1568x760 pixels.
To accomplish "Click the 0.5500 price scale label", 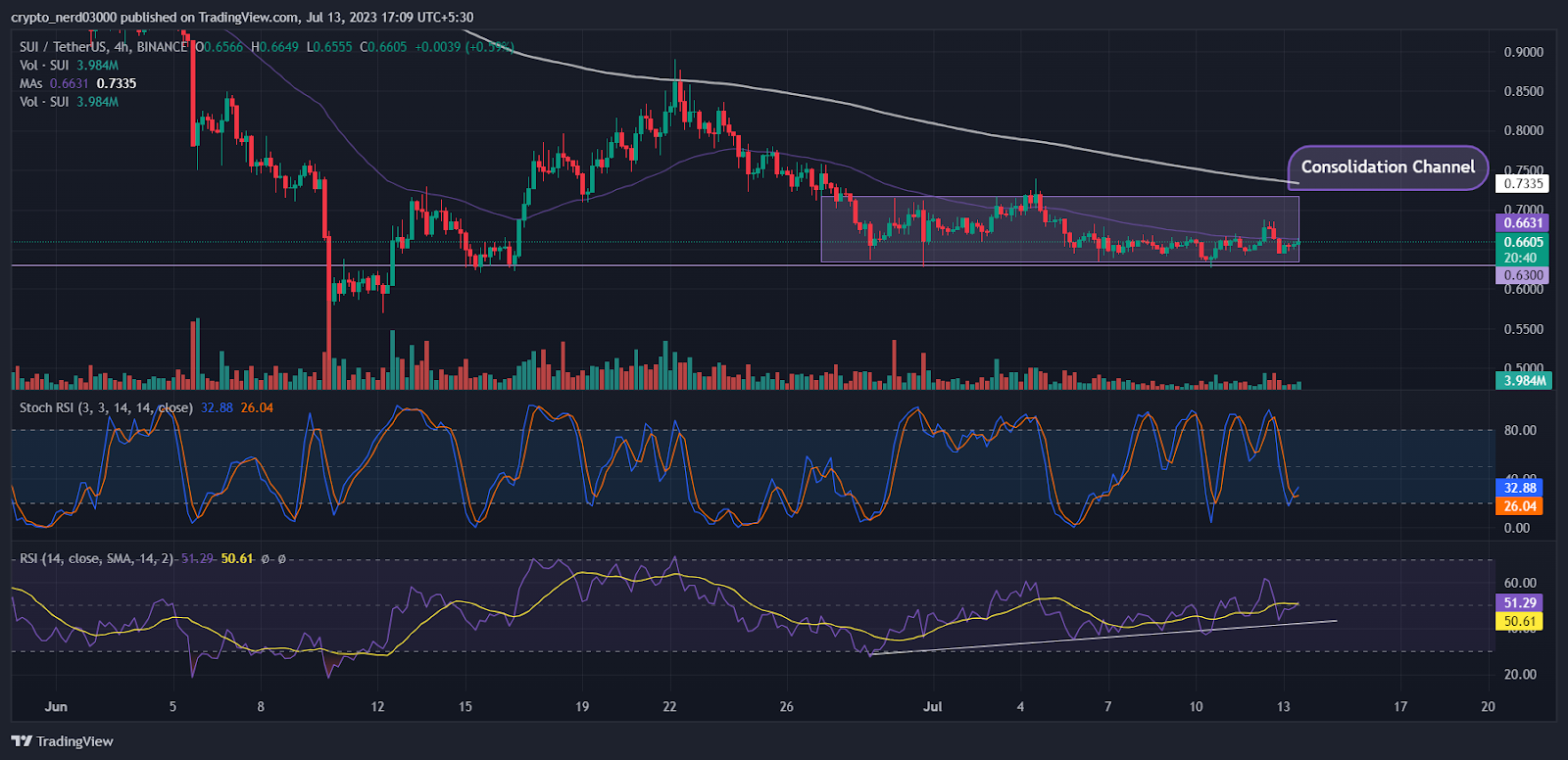I will (x=1523, y=329).
